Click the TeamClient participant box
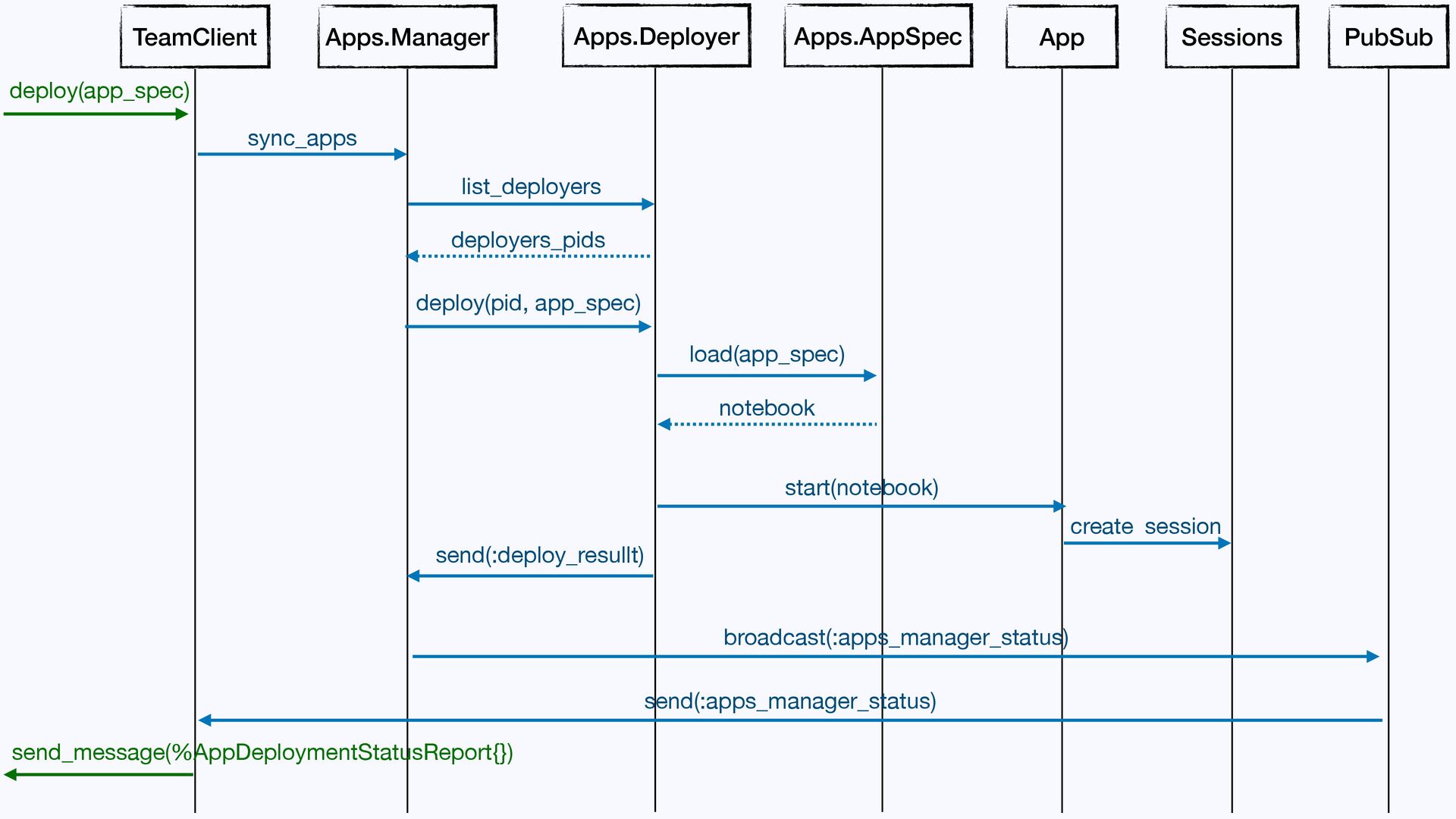This screenshot has height=819, width=1456. coord(195,37)
